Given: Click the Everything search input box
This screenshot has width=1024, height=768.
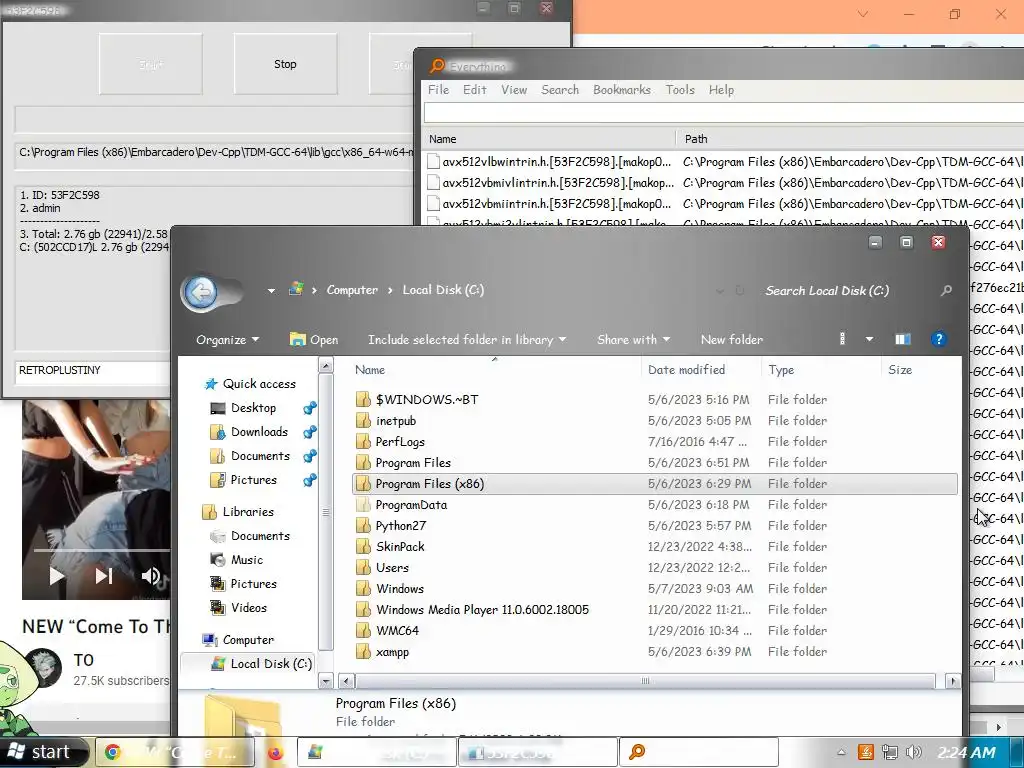Looking at the screenshot, I should coord(724,112).
